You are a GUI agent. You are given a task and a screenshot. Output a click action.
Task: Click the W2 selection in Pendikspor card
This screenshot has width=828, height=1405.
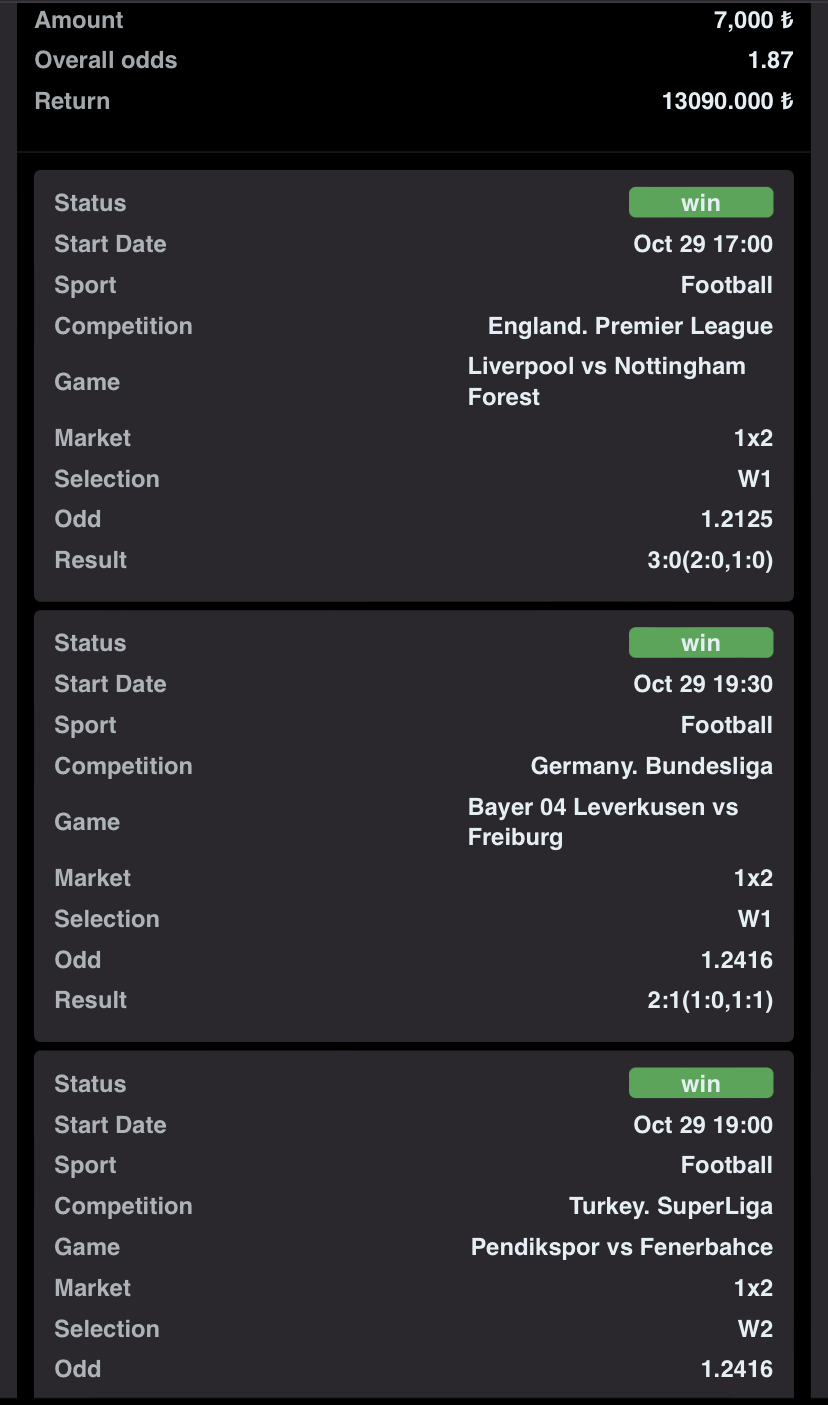(x=754, y=1329)
